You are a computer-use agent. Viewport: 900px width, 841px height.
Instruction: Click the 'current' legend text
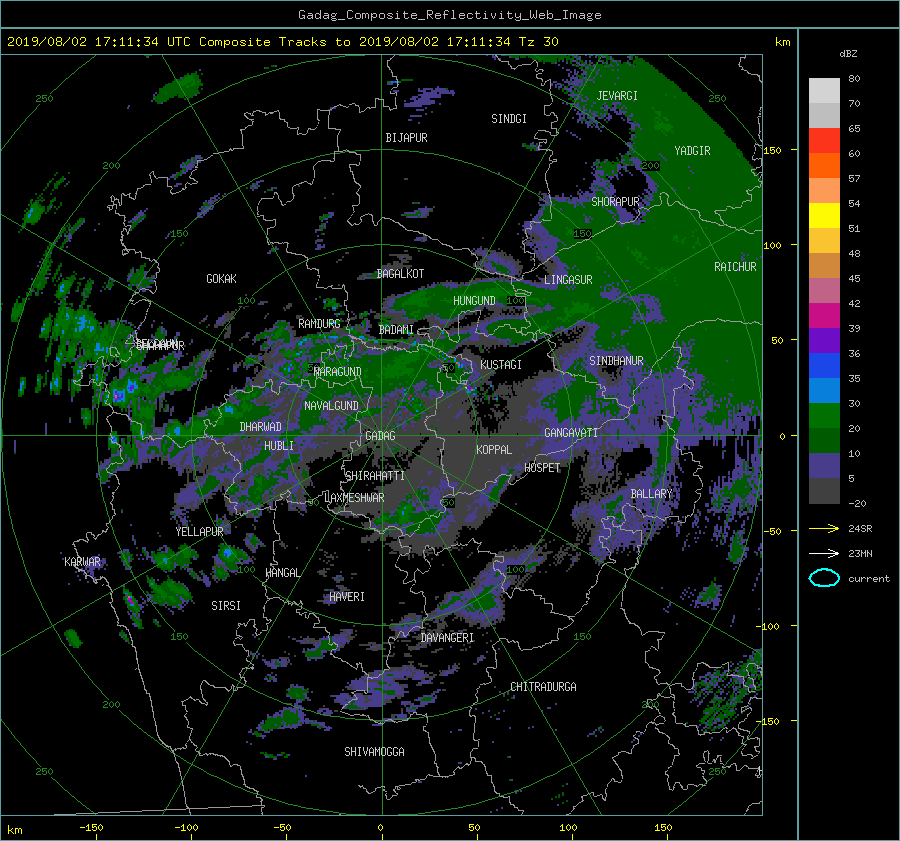[869, 579]
